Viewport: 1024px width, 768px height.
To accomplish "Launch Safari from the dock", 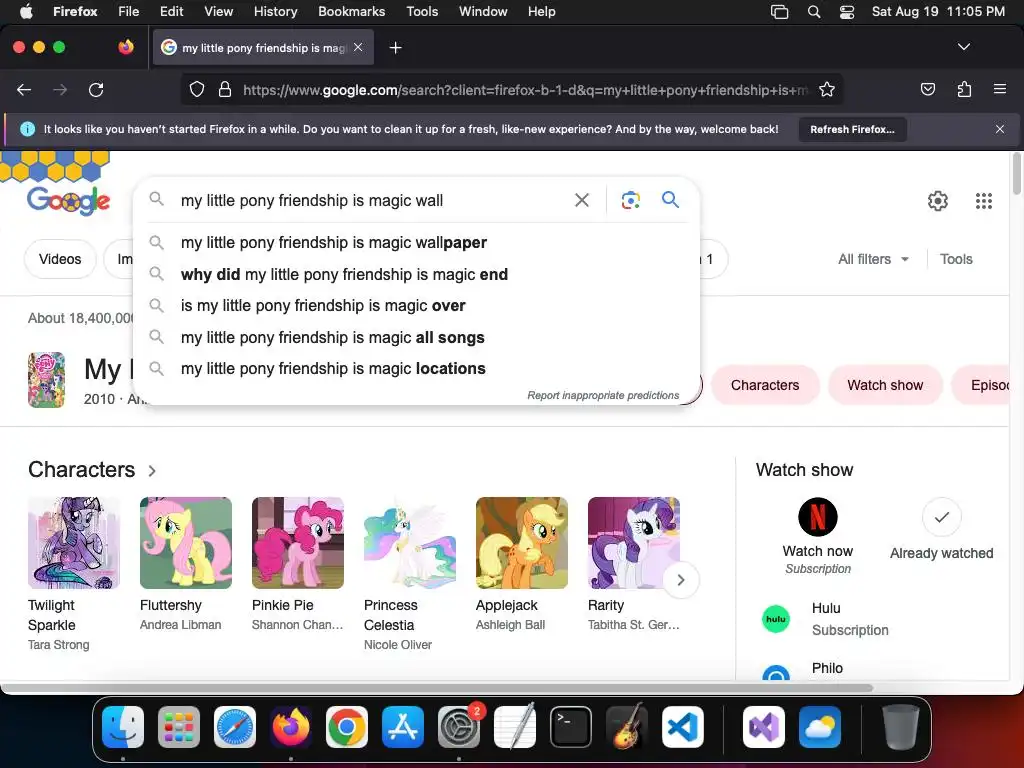I will click(235, 727).
